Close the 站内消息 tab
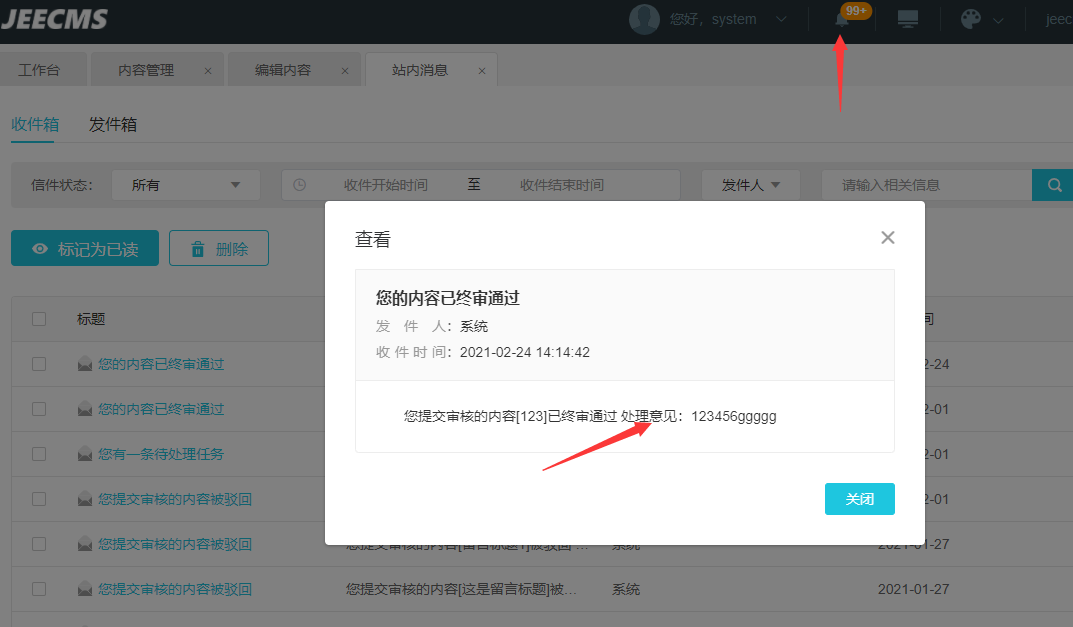 tap(482, 71)
